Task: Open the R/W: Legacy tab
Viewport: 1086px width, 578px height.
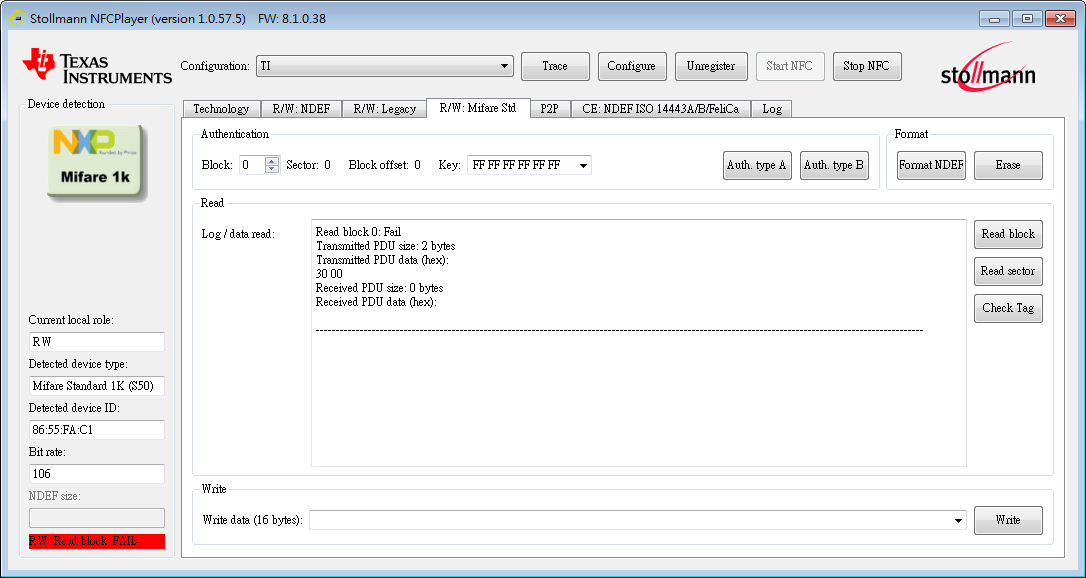Action: [384, 109]
